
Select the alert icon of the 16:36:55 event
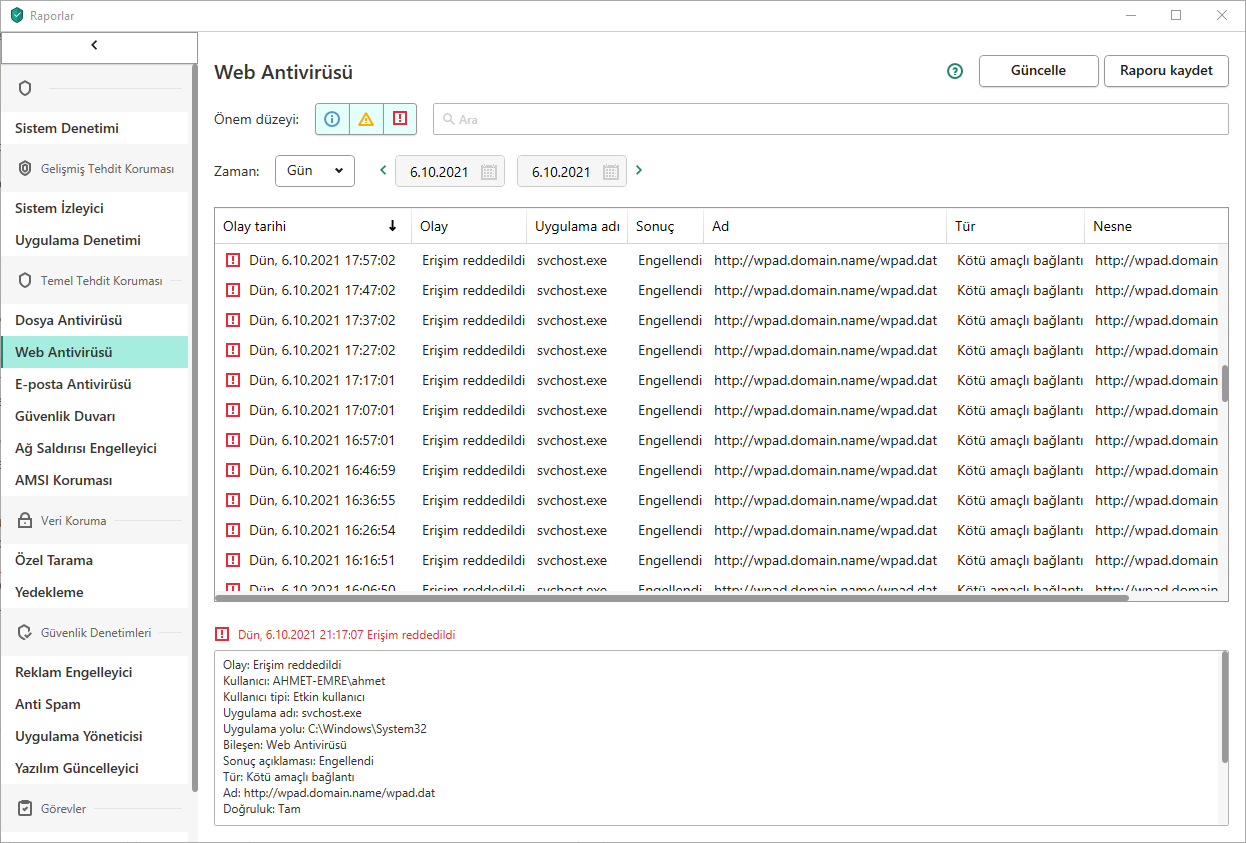coord(233,500)
